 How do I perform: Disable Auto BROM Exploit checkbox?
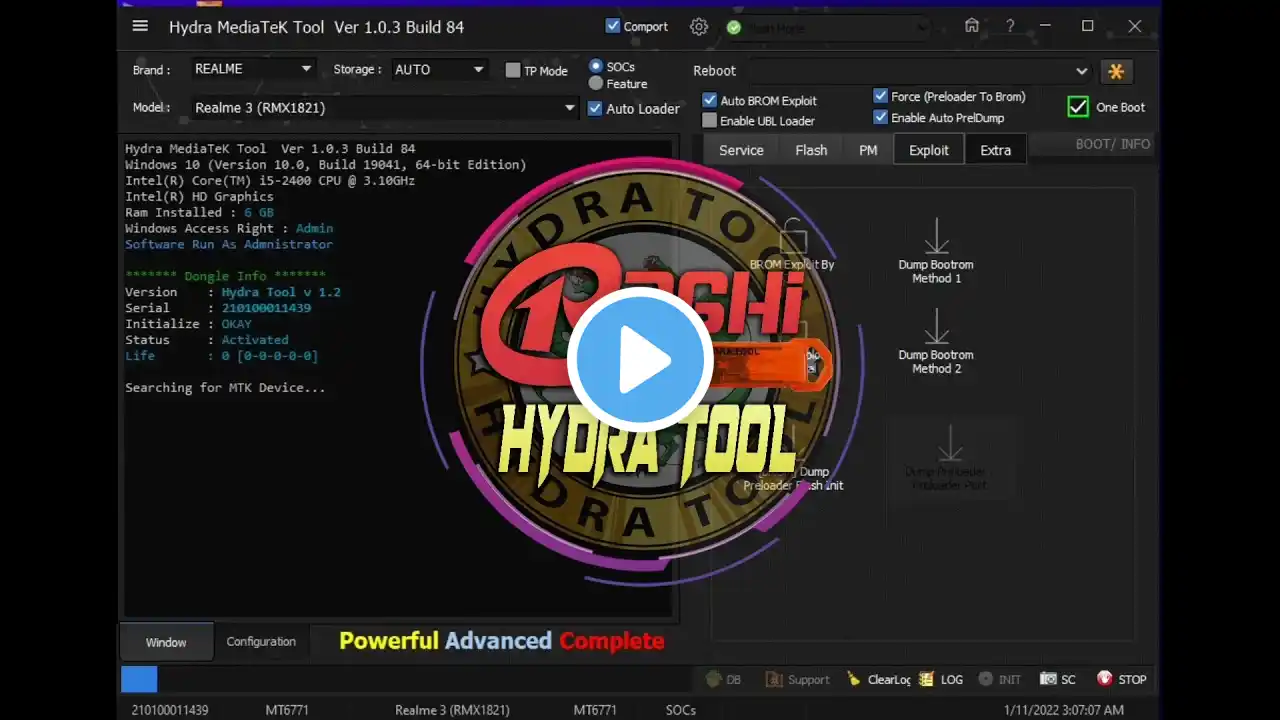point(710,100)
